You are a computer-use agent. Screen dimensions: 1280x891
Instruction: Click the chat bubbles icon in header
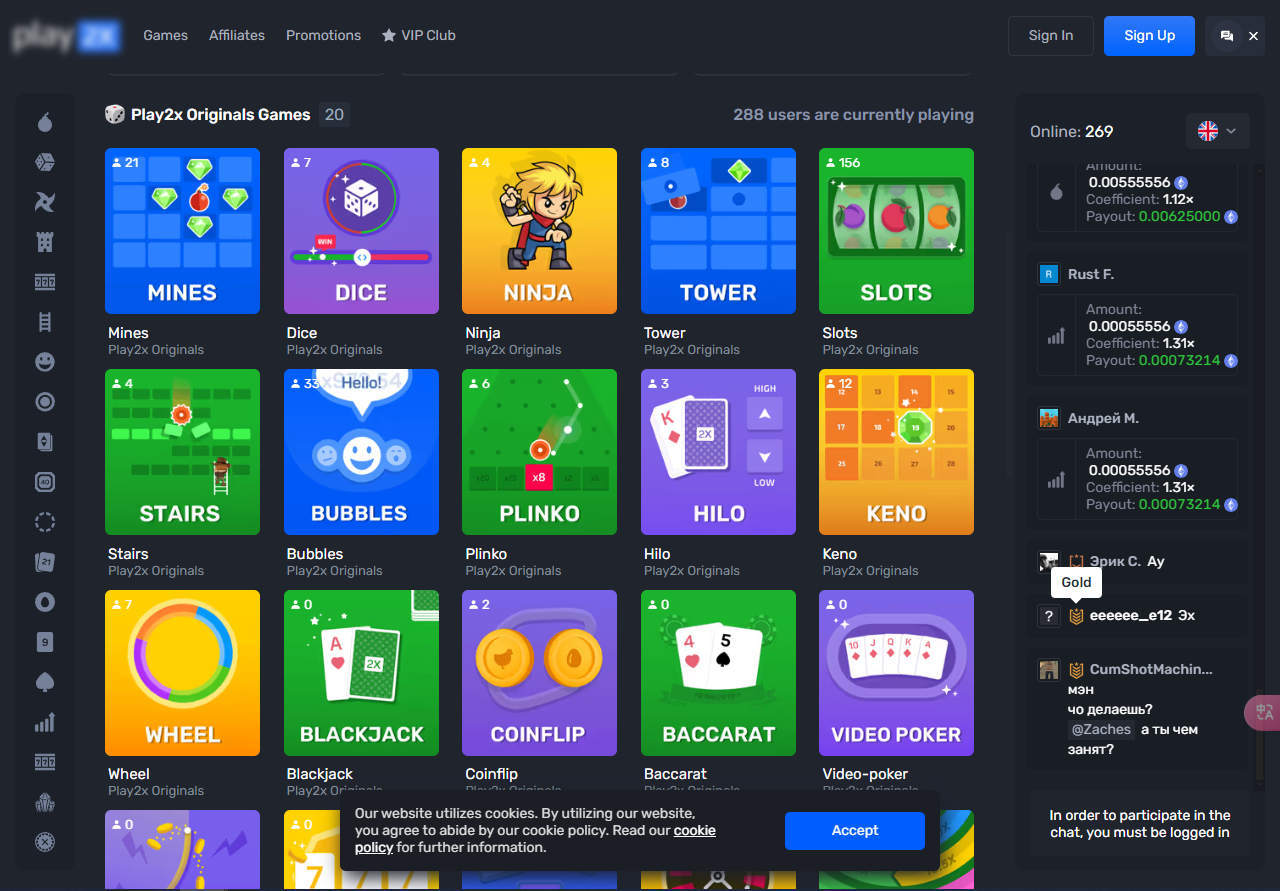pos(1226,36)
